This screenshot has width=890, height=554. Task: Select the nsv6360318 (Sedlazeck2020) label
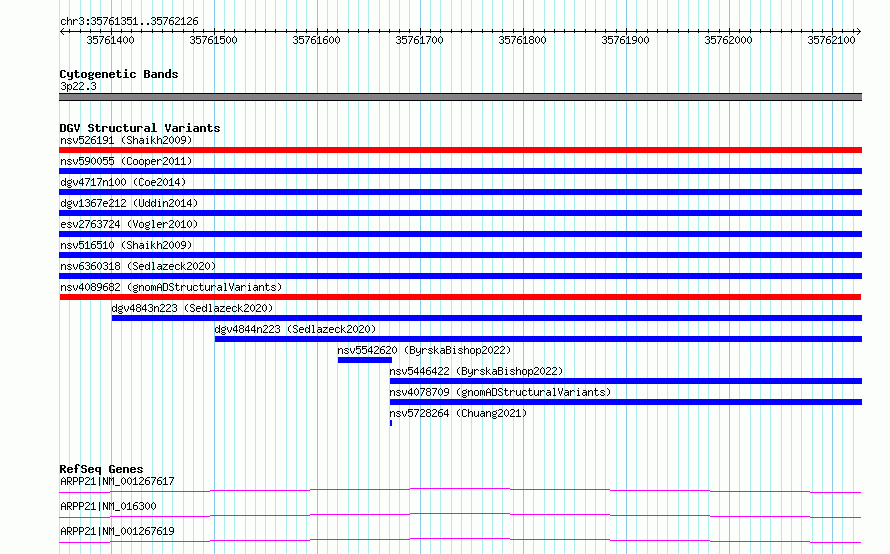pyautogui.click(x=138, y=266)
